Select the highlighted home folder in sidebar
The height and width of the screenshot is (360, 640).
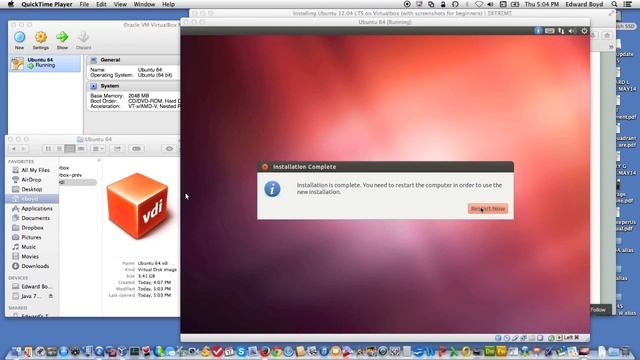(32, 199)
